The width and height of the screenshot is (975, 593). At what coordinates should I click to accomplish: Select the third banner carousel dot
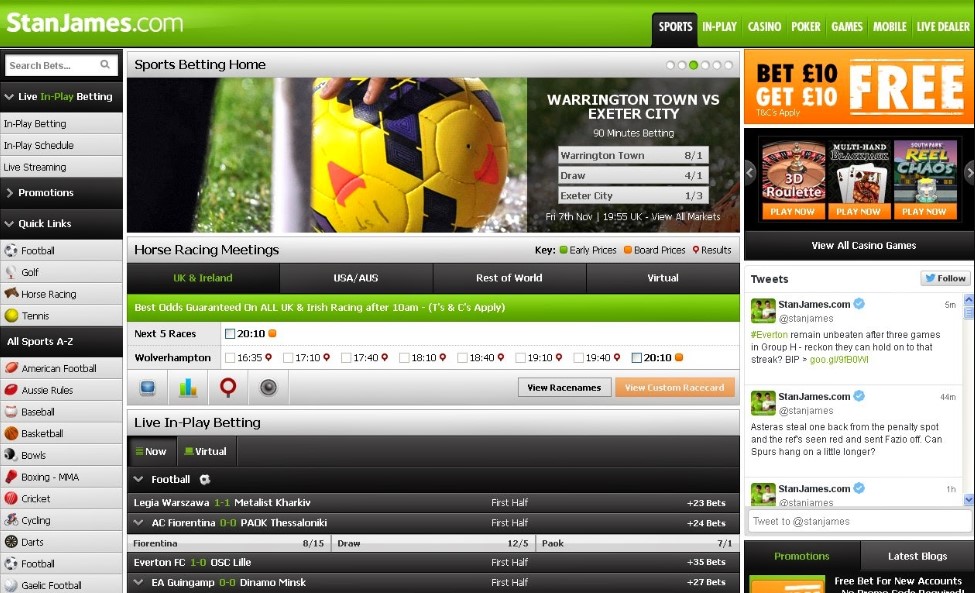(693, 65)
